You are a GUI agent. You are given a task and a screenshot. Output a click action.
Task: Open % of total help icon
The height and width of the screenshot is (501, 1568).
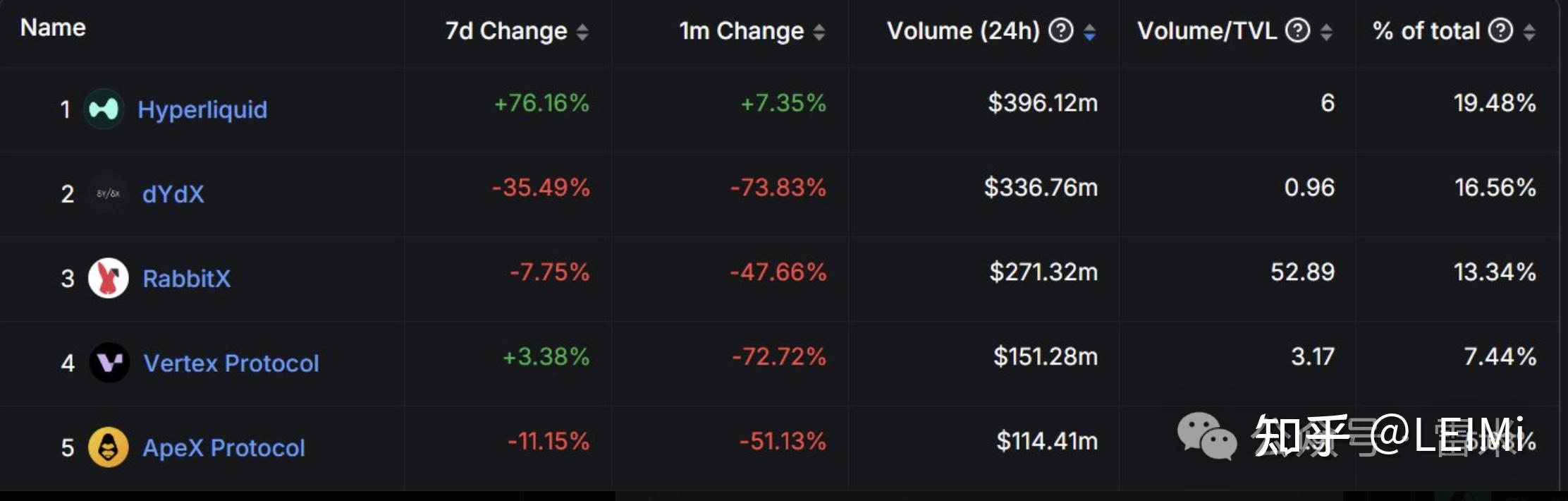[1500, 30]
